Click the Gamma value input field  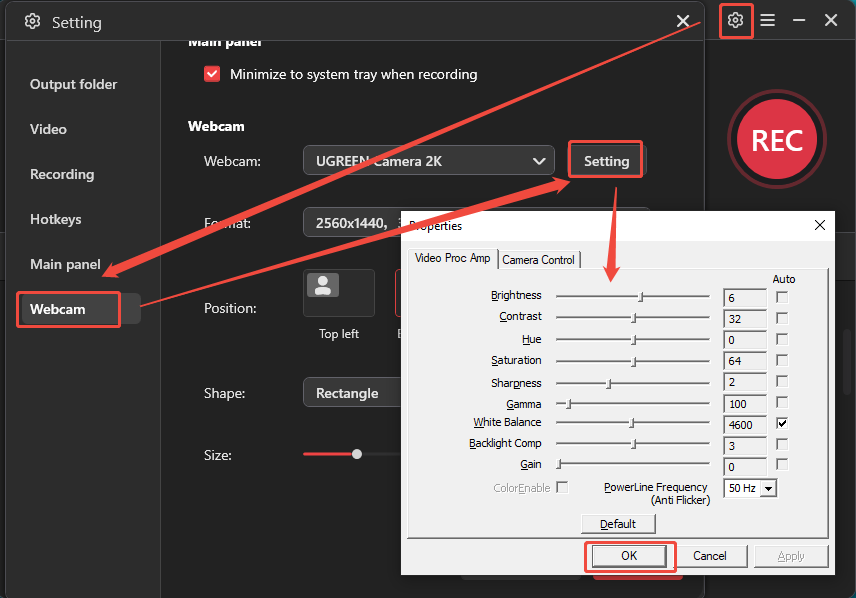point(744,403)
